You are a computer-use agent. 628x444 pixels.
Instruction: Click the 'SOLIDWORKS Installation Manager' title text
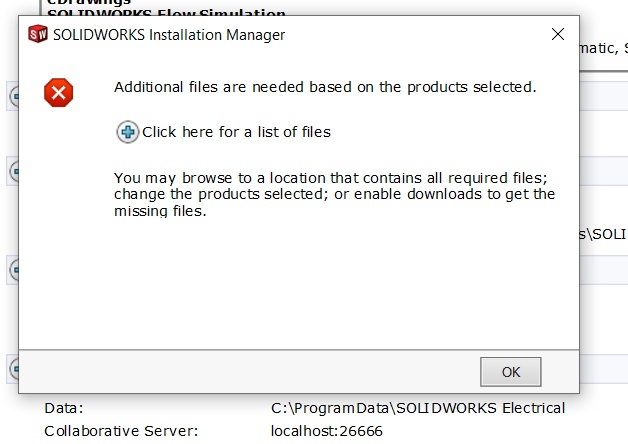pyautogui.click(x=169, y=35)
